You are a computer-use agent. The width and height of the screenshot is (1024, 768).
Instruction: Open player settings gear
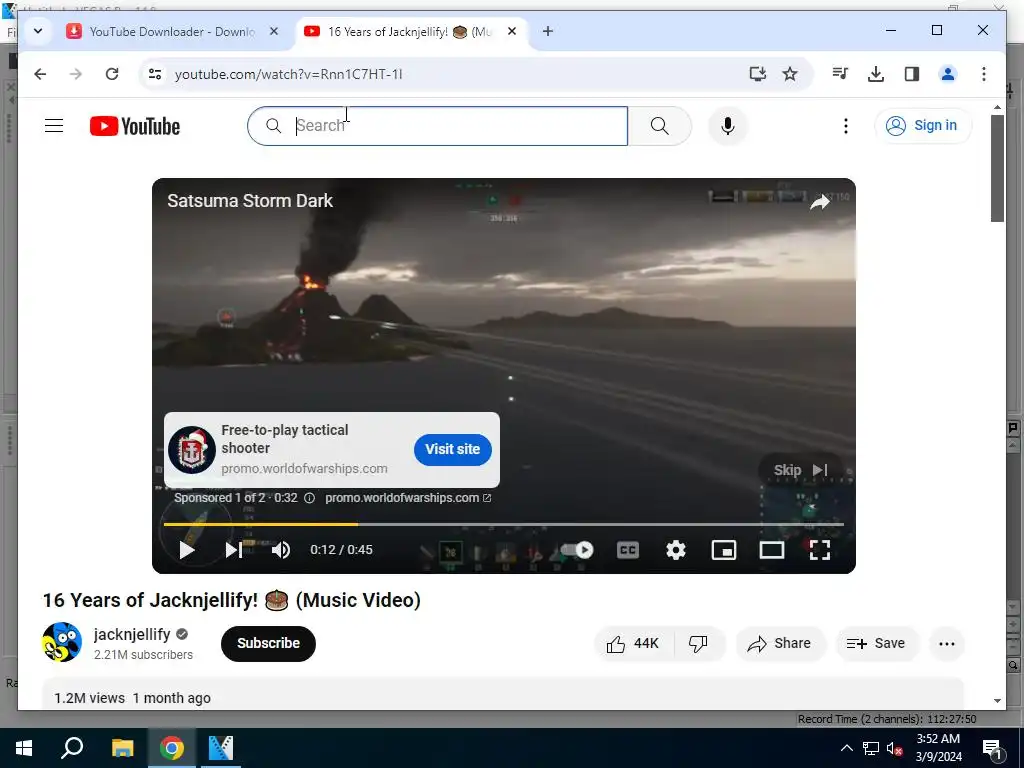click(676, 550)
